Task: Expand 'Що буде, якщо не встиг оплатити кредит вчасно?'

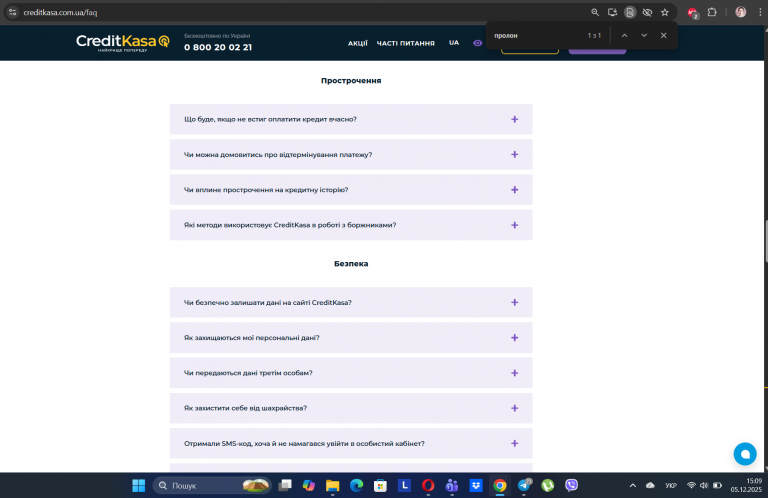Action: click(x=351, y=119)
